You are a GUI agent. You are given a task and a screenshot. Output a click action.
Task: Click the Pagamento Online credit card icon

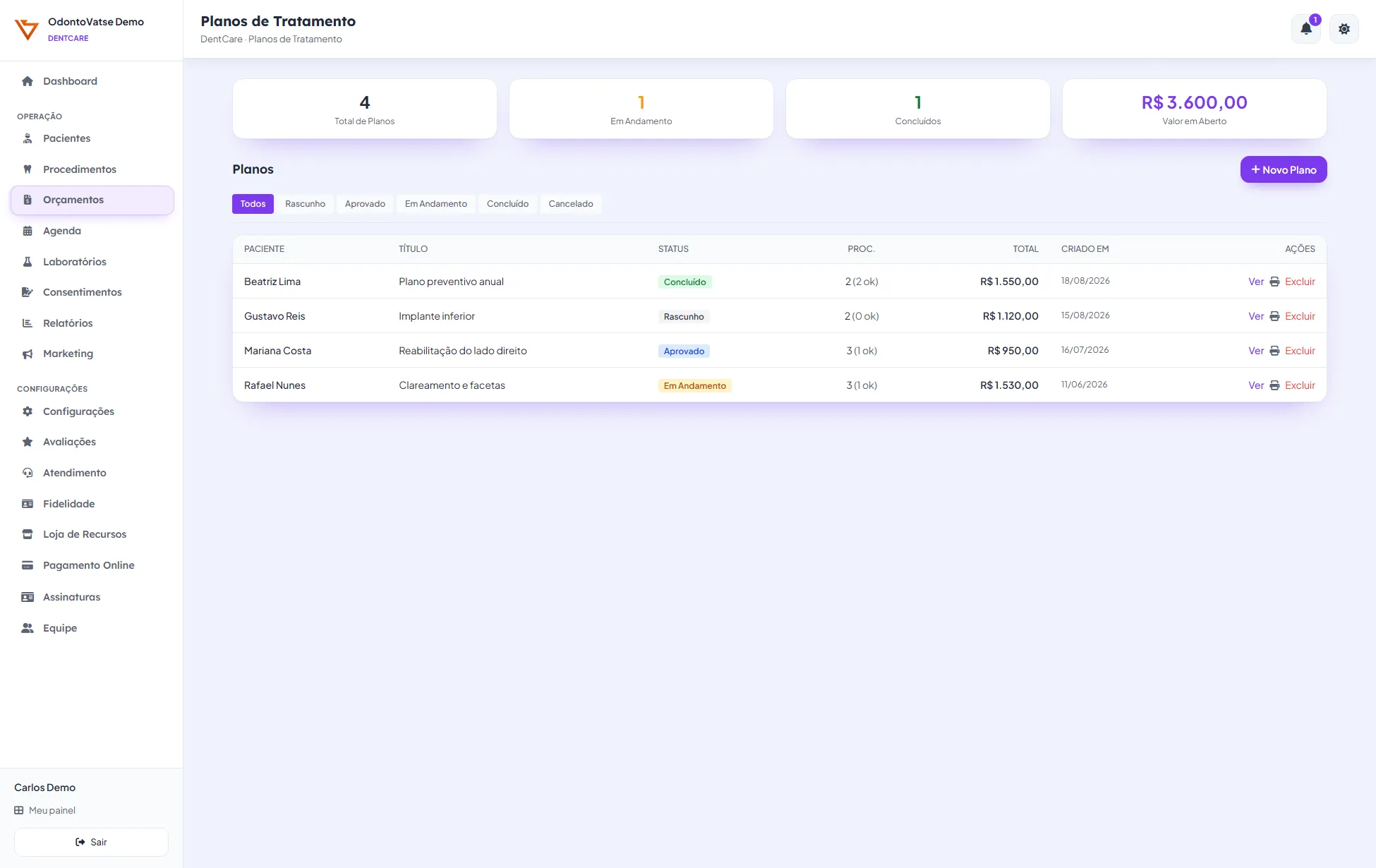28,565
